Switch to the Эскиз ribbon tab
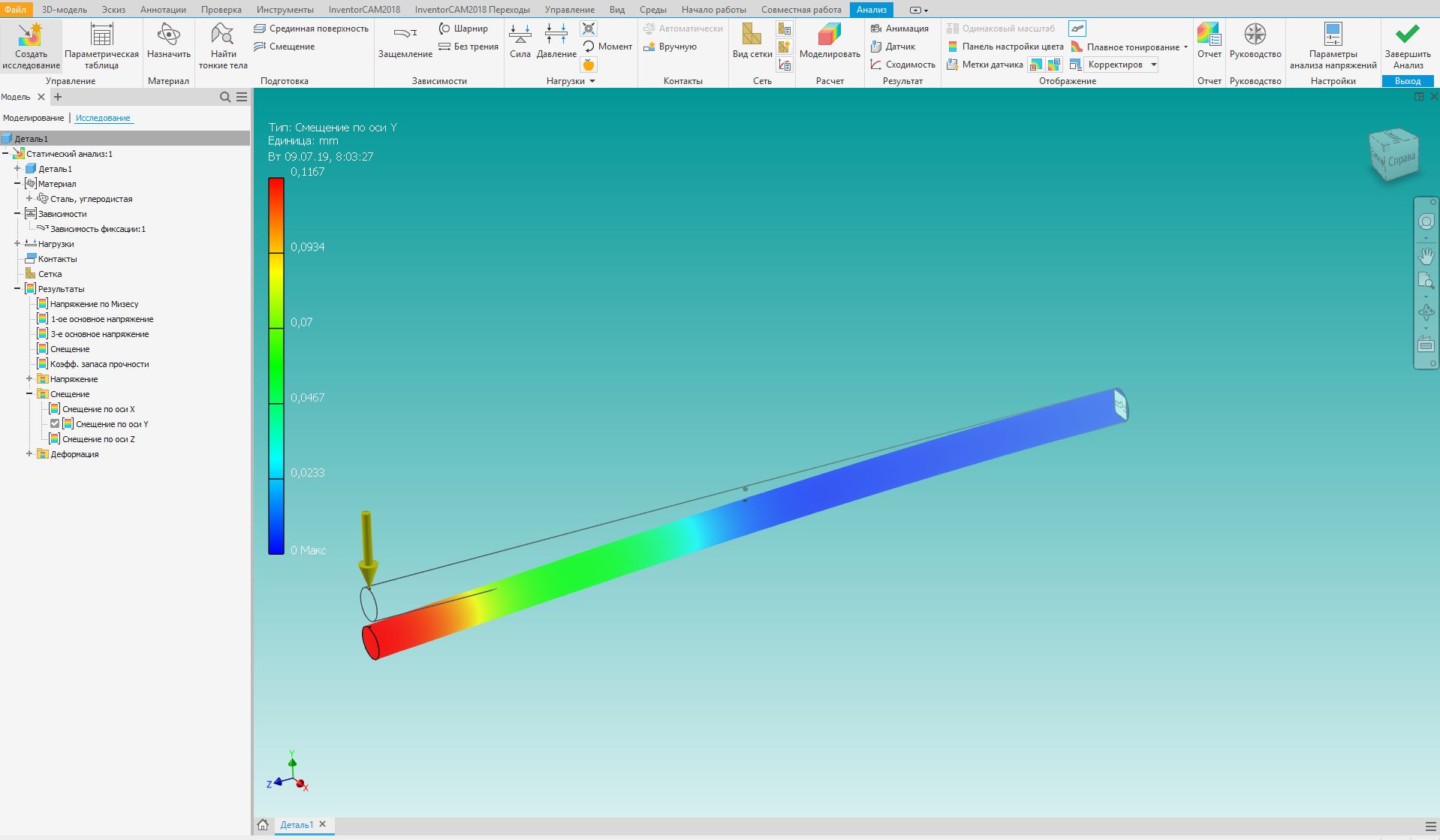The height and width of the screenshot is (840, 1440). pyautogui.click(x=114, y=10)
